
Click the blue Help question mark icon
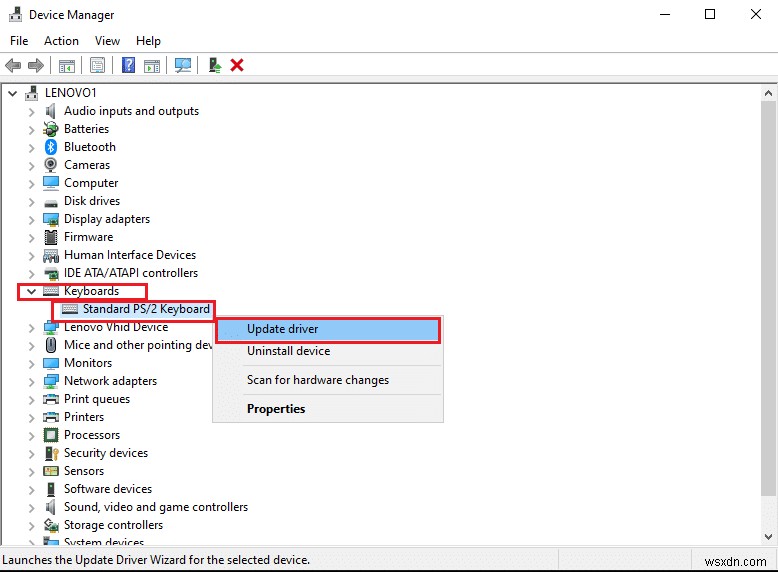tap(129, 65)
